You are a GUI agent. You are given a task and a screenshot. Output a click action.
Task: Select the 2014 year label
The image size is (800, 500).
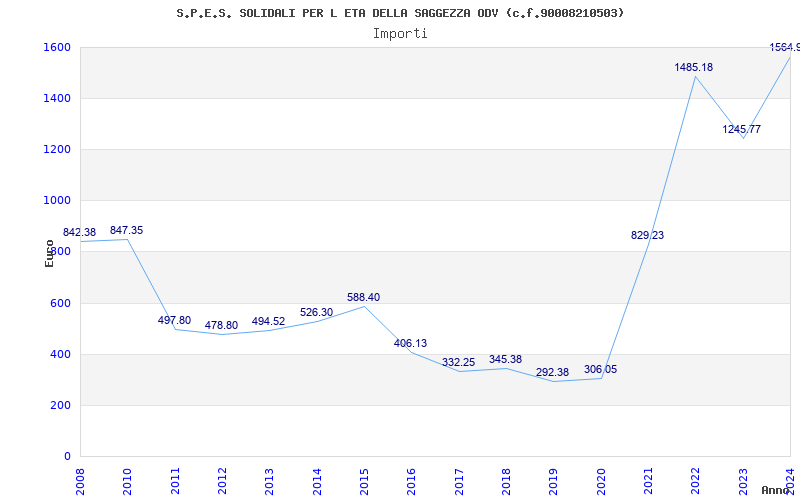click(317, 482)
